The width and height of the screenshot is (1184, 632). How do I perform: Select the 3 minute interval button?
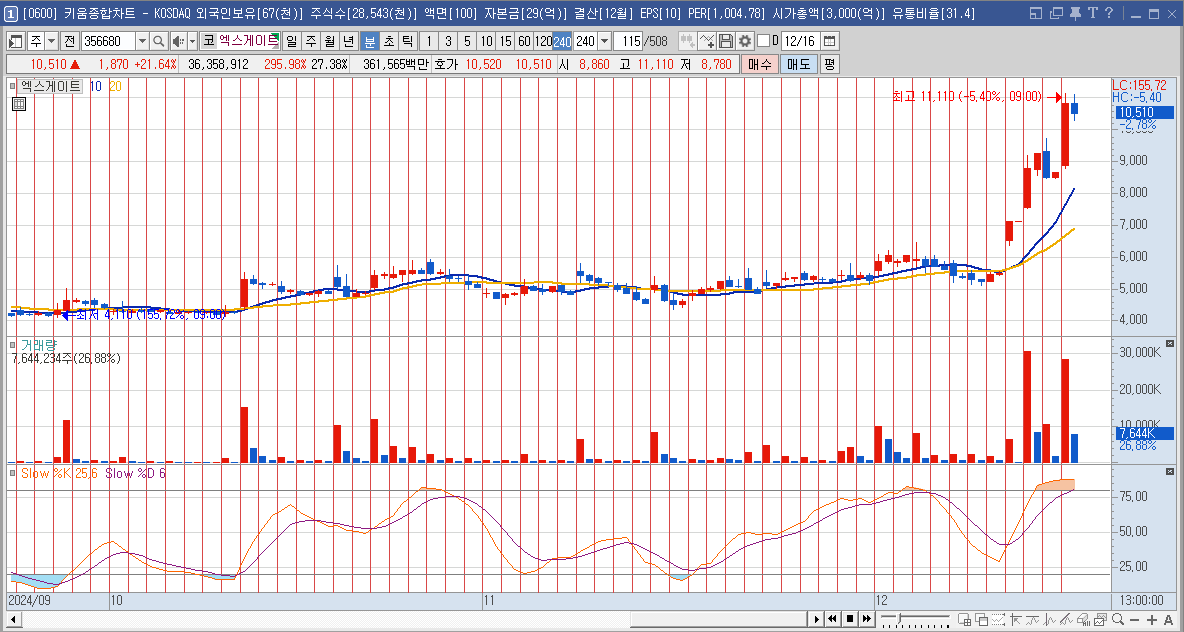(x=449, y=41)
